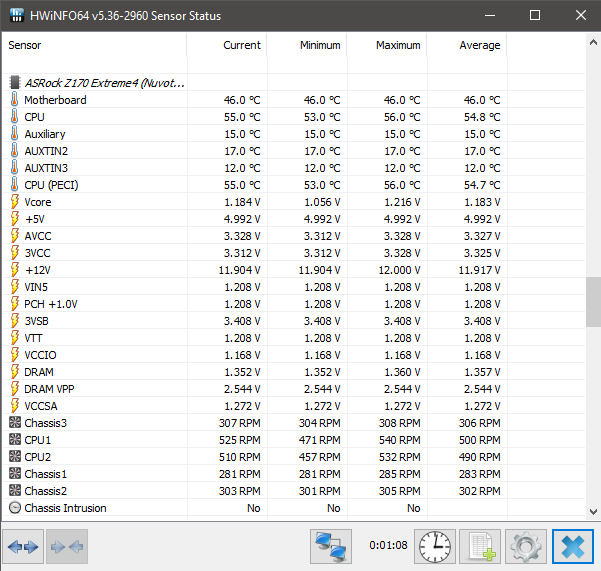Open the network remote monitoring button

tap(331, 546)
